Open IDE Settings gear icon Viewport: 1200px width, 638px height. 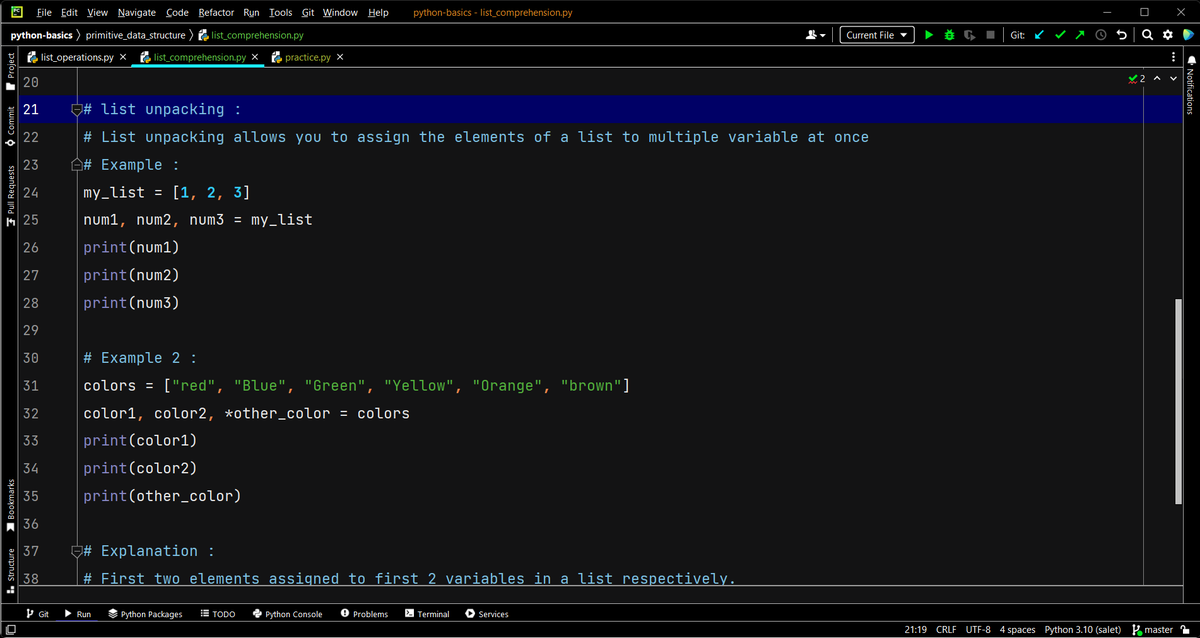pyautogui.click(x=1167, y=34)
